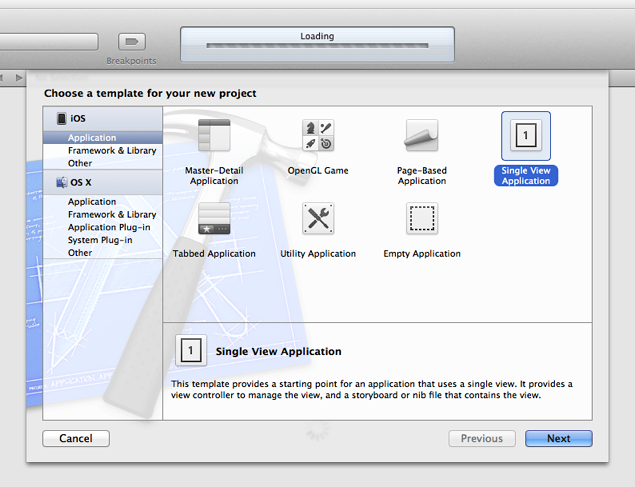635x487 pixels.
Task: Select Application Plug-in category
Action: click(107, 228)
